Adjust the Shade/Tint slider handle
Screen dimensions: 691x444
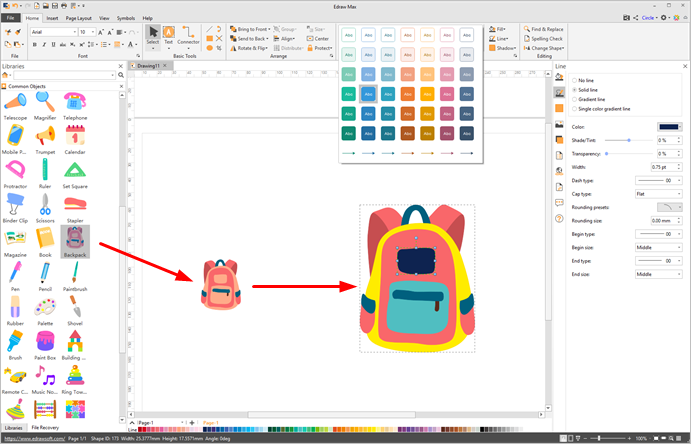pos(629,140)
